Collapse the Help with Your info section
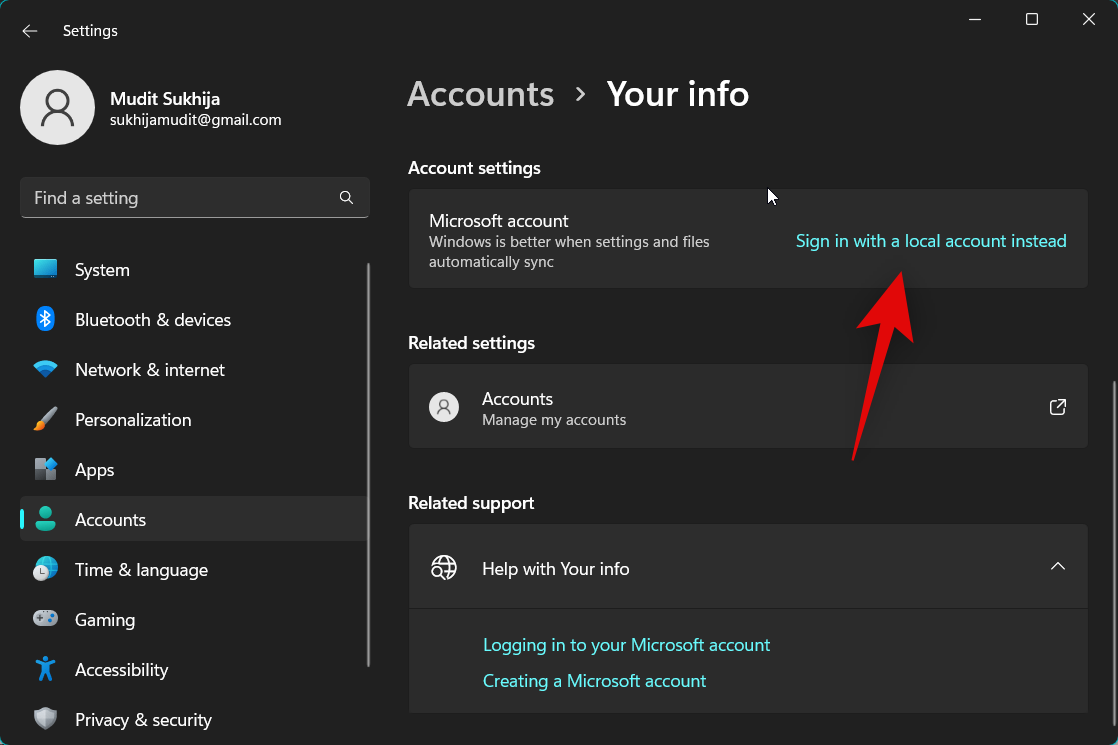Image resolution: width=1118 pixels, height=745 pixels. 1057,566
